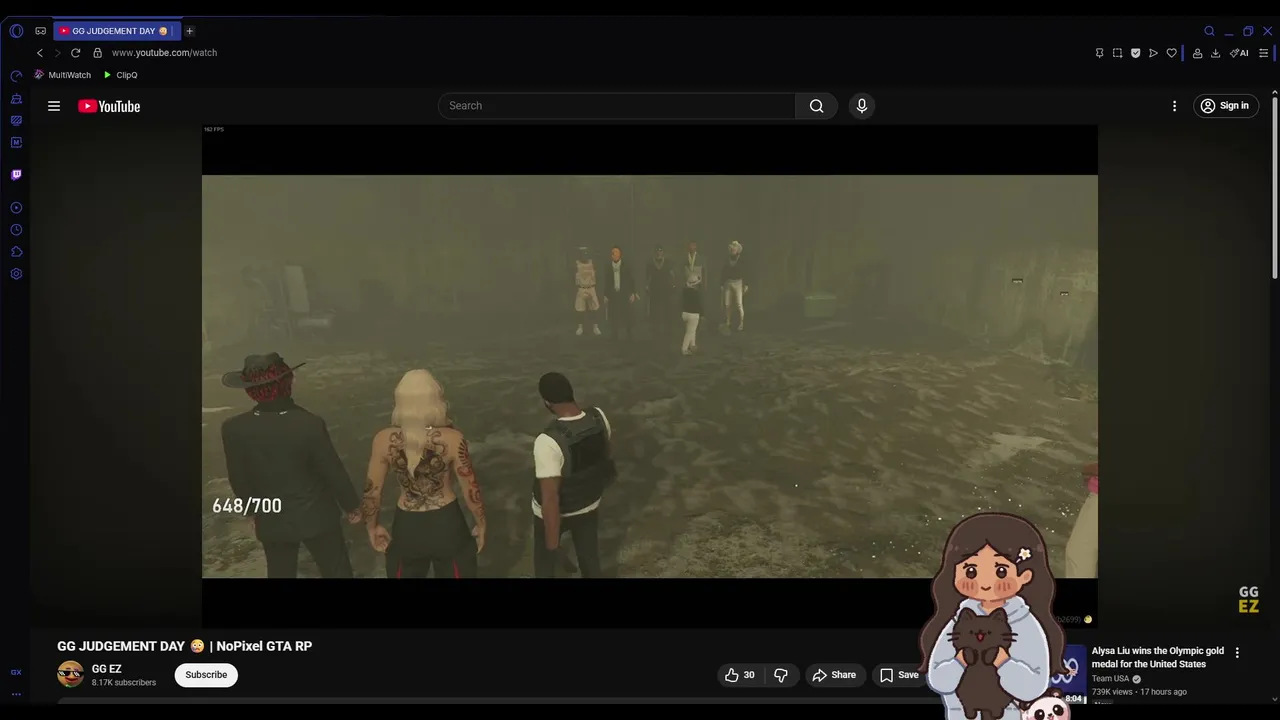This screenshot has height=720, width=1280.
Task: Start voice search with microphone
Action: pyautogui.click(x=862, y=106)
